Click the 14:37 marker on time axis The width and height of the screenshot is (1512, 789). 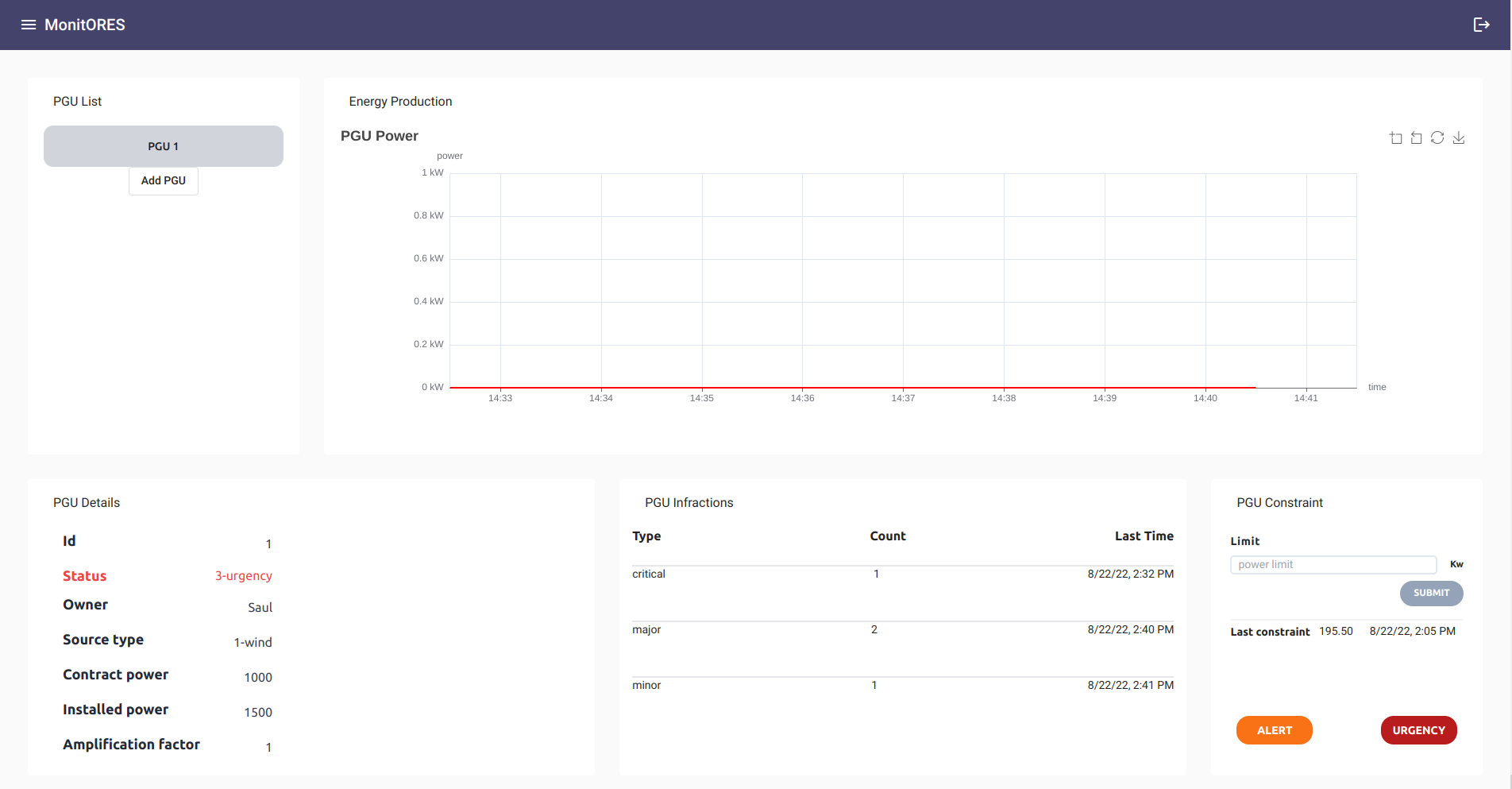(903, 398)
